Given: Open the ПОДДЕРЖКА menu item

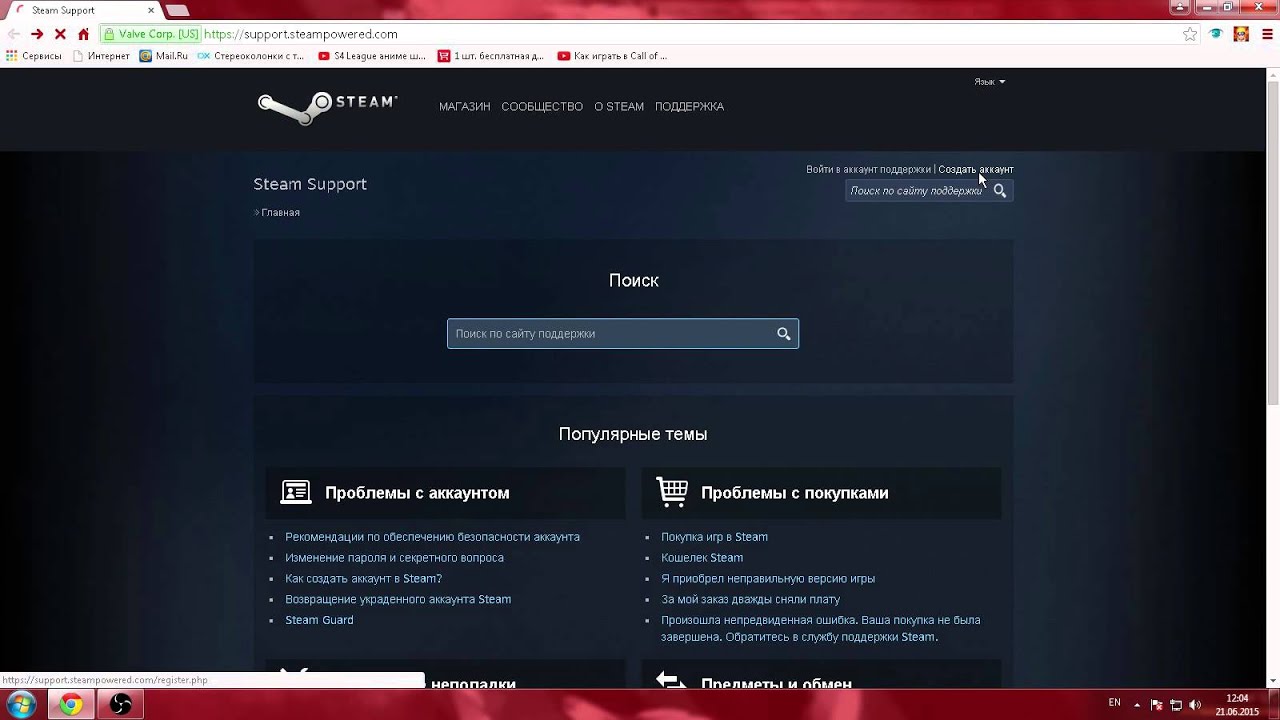Looking at the screenshot, I should pyautogui.click(x=689, y=107).
